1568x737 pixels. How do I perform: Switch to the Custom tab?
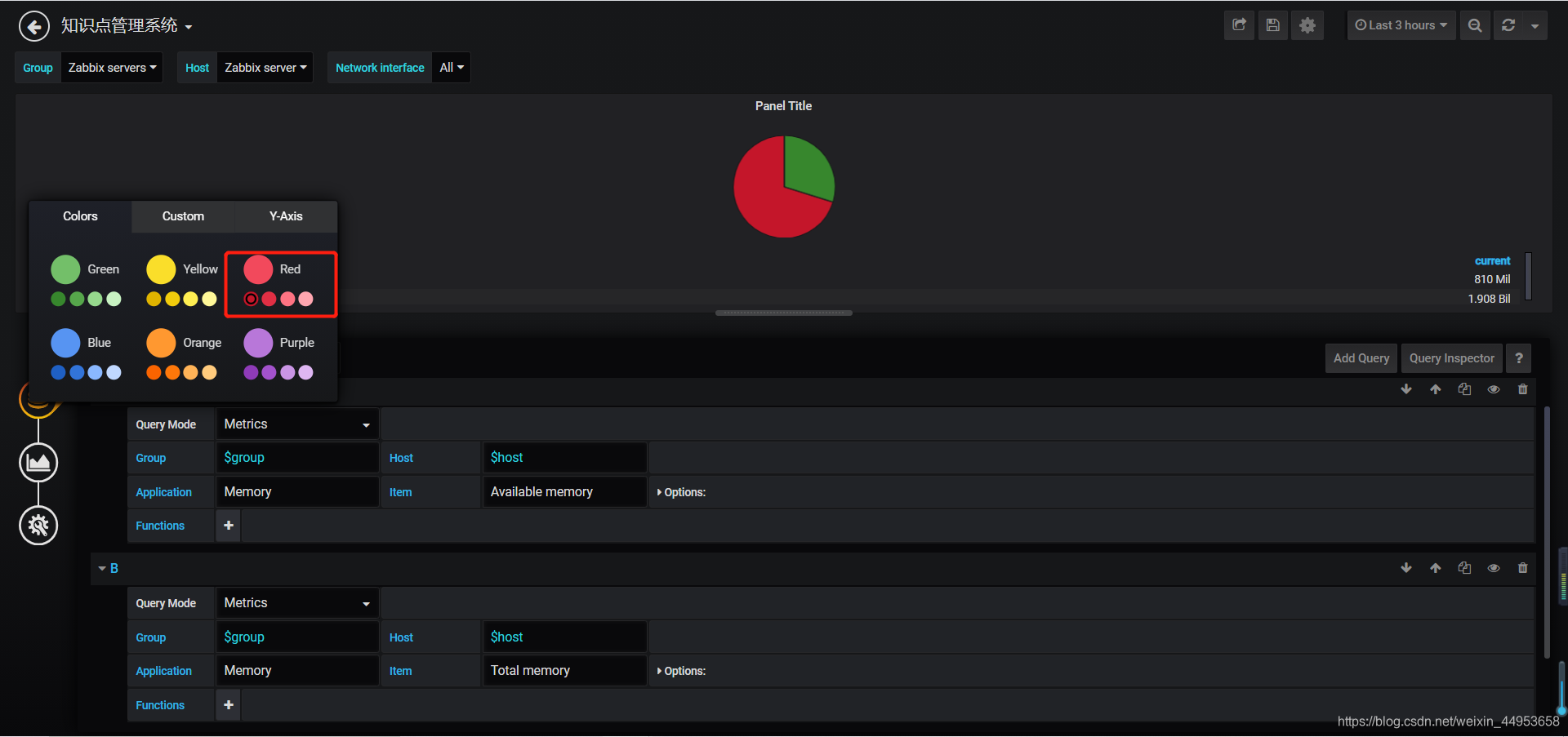tap(183, 216)
